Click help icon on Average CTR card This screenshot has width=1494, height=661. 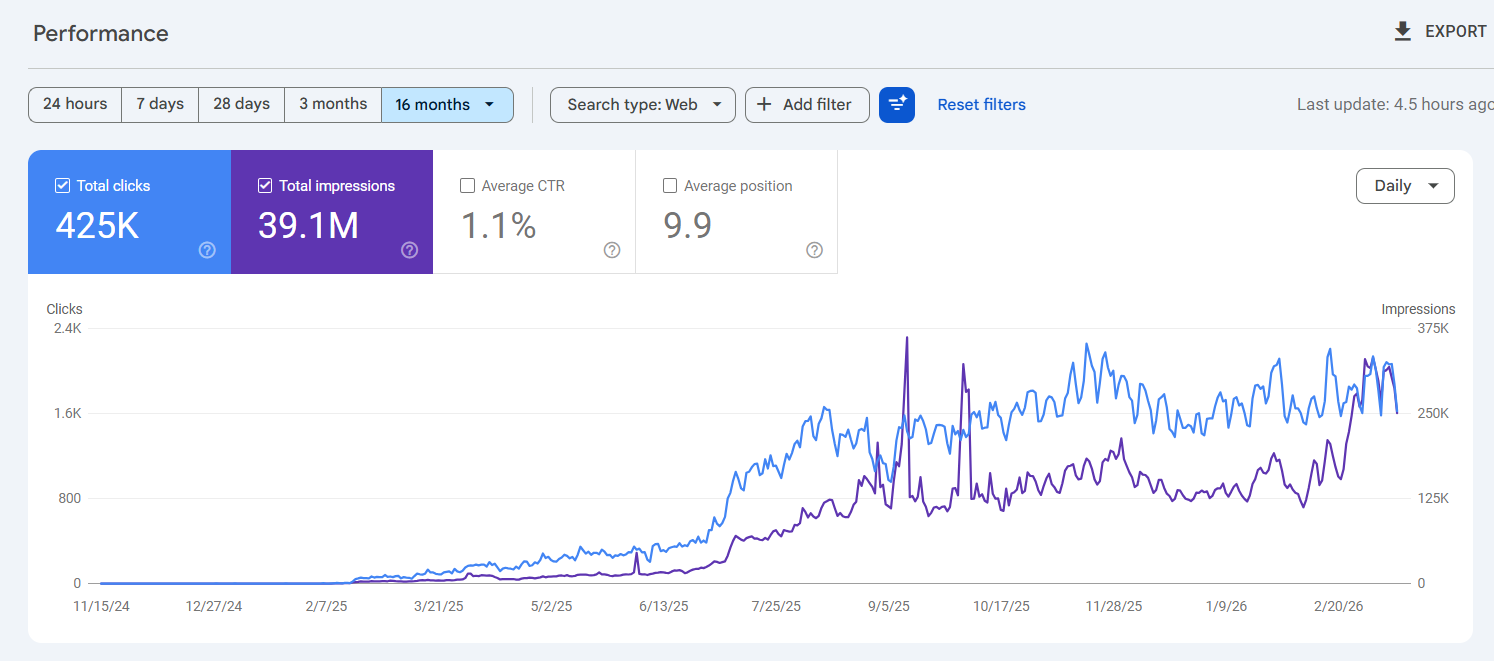click(612, 250)
